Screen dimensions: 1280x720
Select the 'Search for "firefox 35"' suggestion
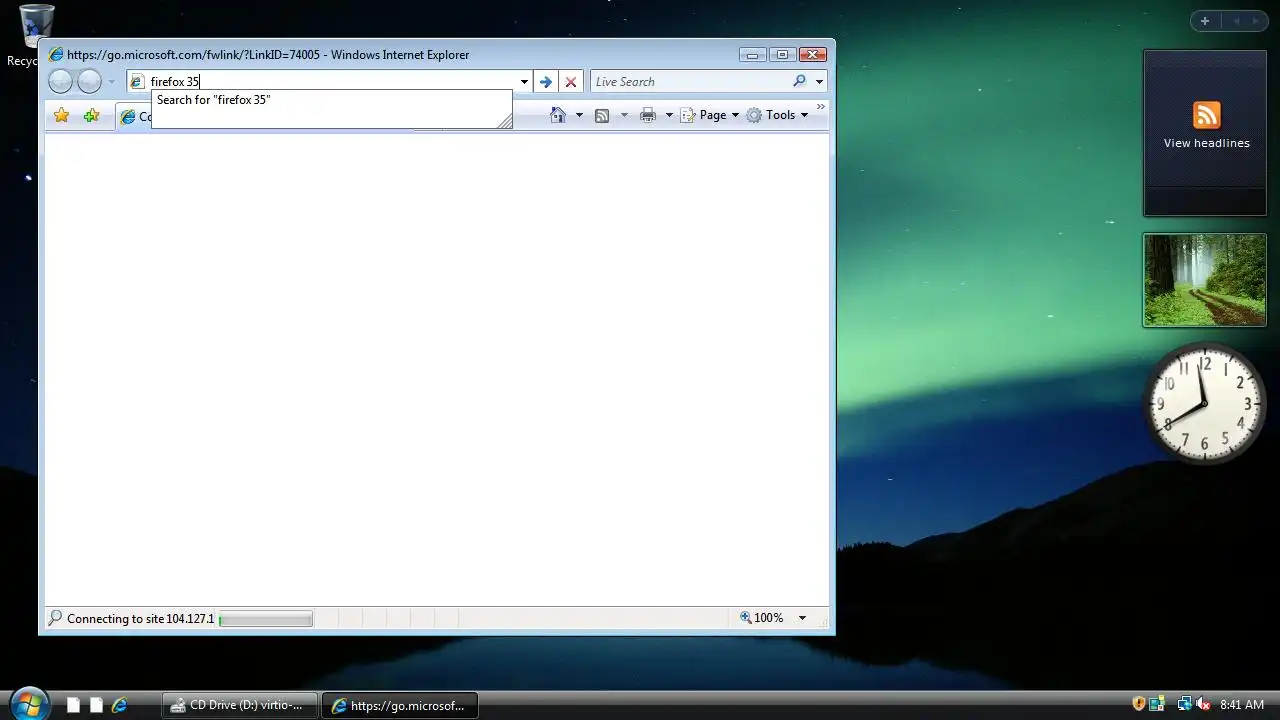(x=331, y=100)
